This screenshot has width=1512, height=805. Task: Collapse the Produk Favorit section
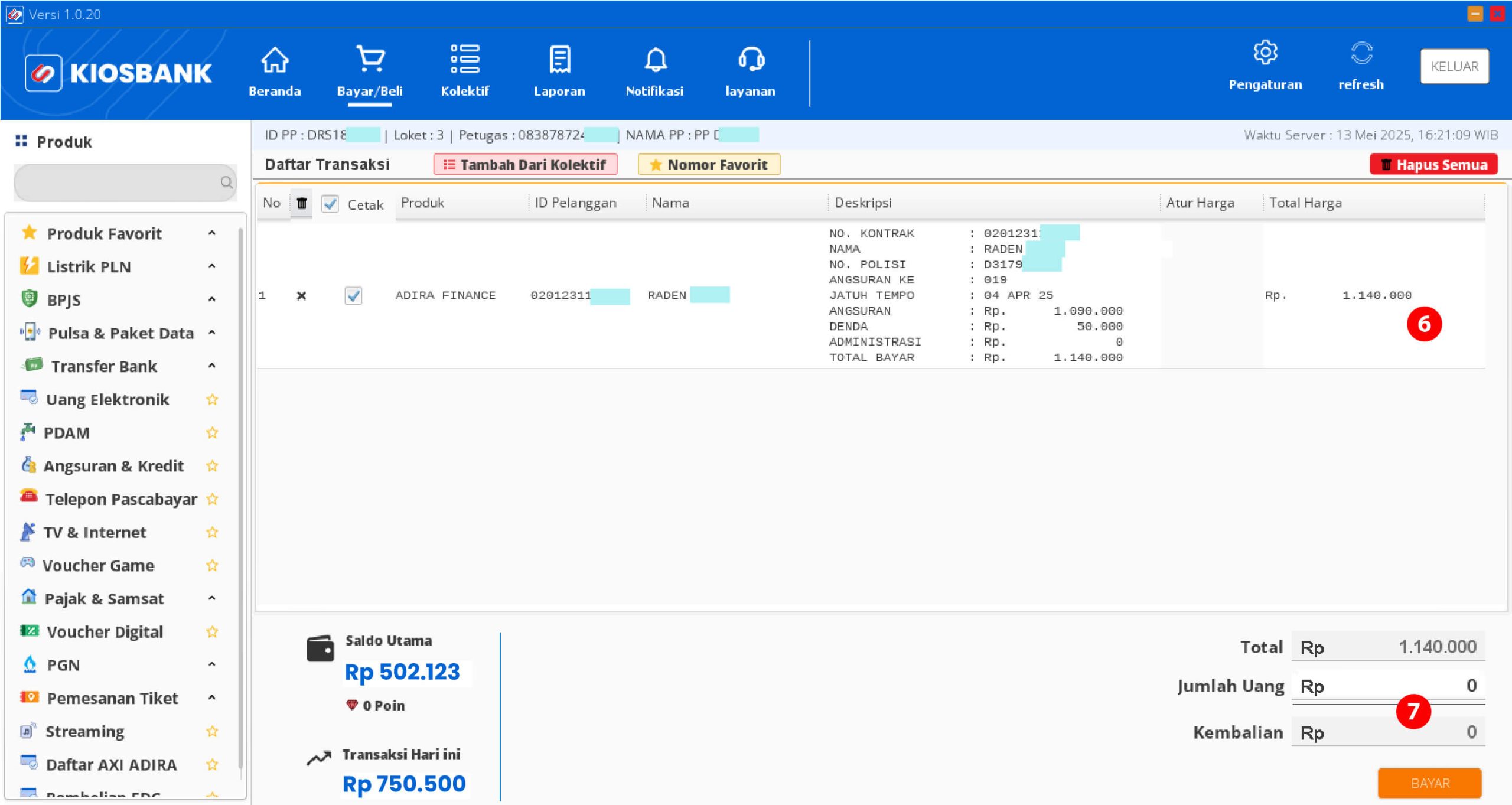tap(211, 233)
